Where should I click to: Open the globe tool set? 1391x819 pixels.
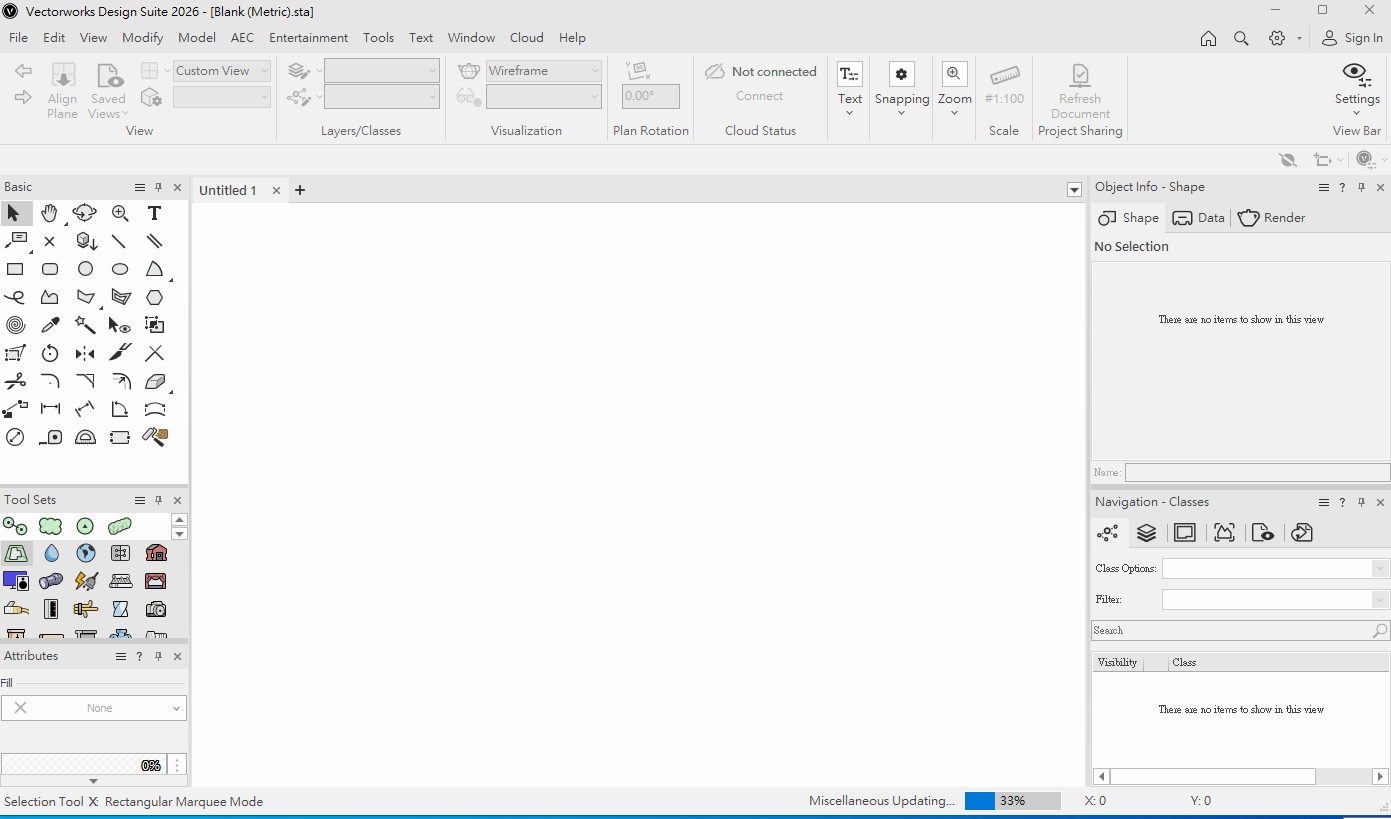coord(86,553)
